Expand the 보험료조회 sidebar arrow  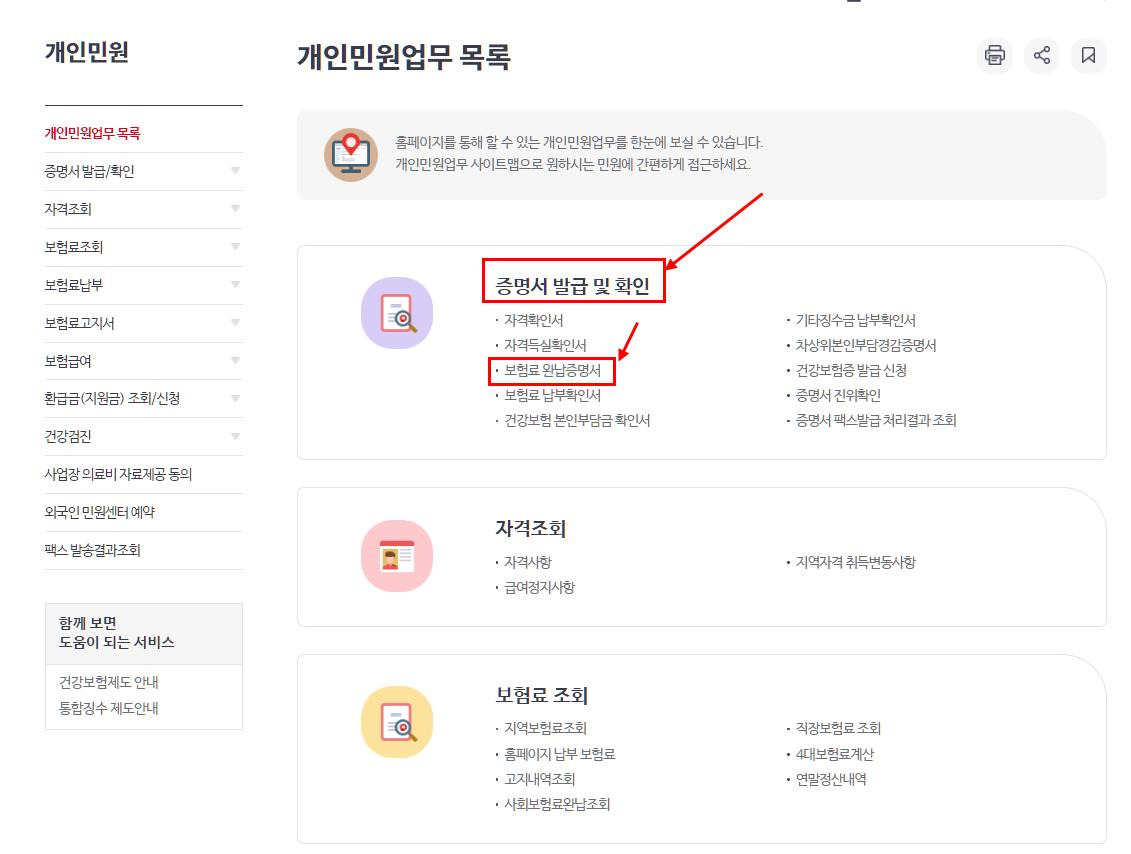point(235,247)
